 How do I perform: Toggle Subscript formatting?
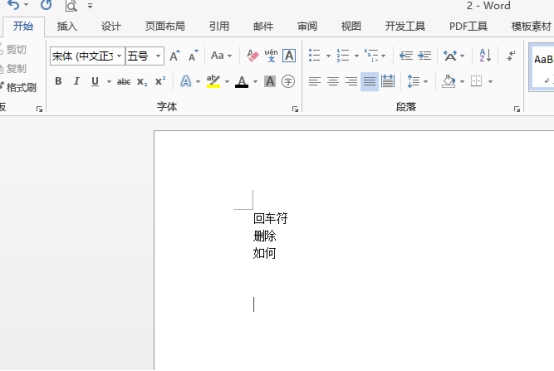(x=142, y=82)
